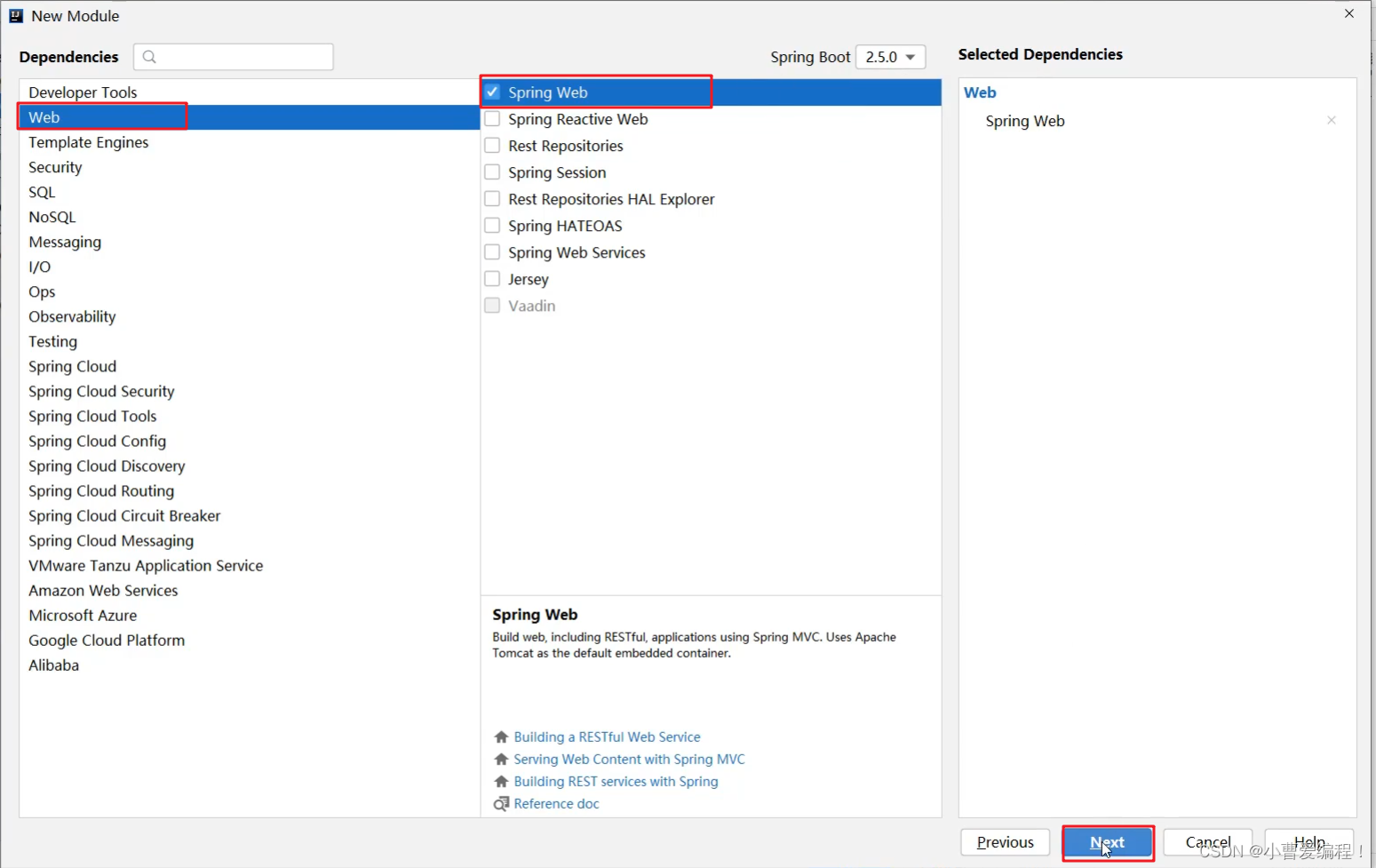Enable the Rest Repositories checkbox
Image resolution: width=1376 pixels, height=868 pixels.
pos(492,145)
